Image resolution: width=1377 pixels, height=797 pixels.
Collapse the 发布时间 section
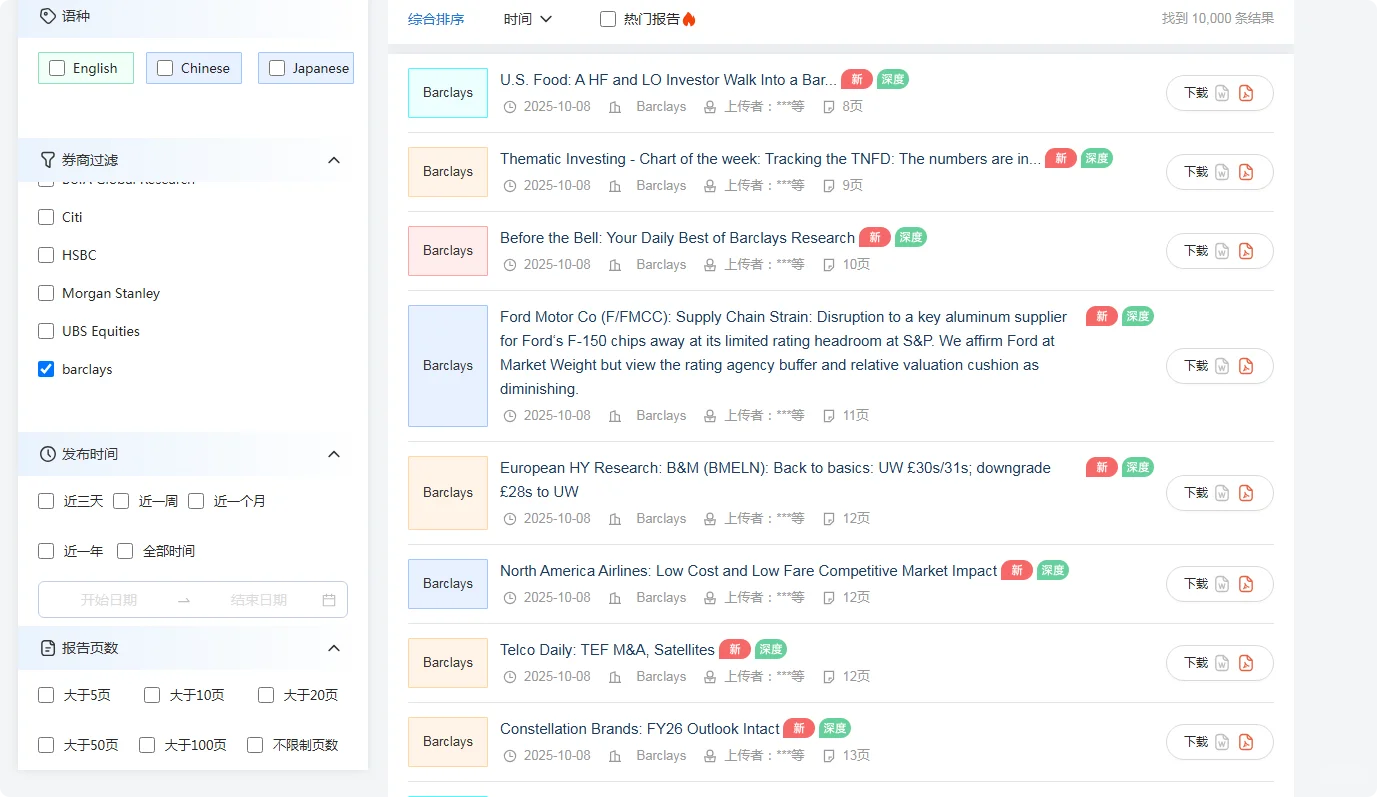[334, 454]
